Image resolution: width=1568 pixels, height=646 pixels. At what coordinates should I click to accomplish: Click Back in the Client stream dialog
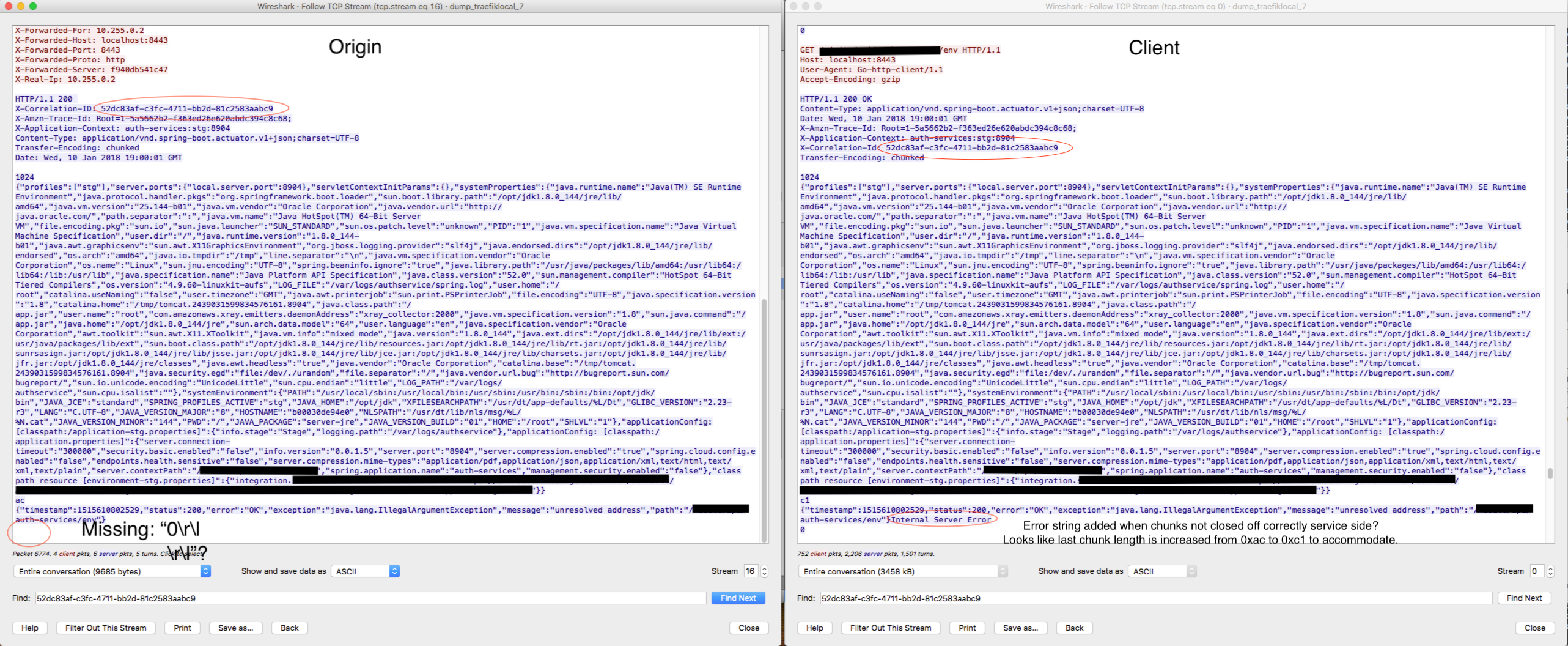[1074, 628]
